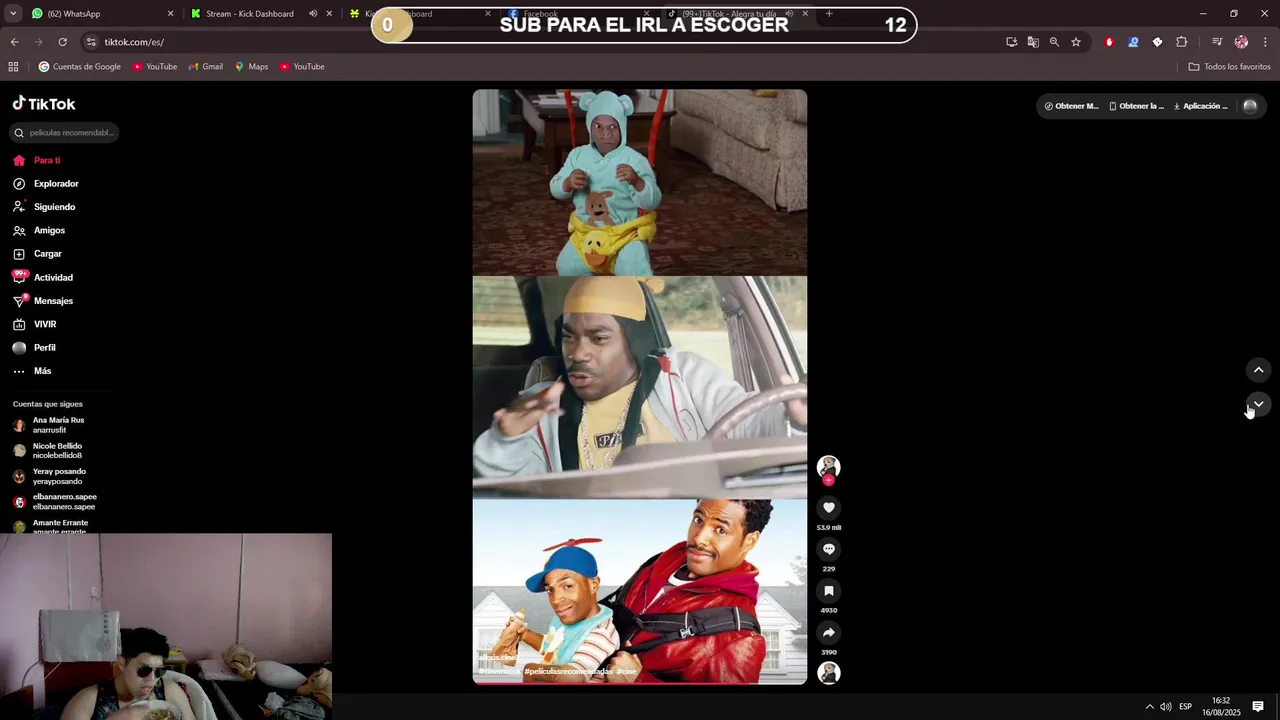Screen dimensions: 1280x720
Task: Open the Gmail bookmark
Action: 206,67
